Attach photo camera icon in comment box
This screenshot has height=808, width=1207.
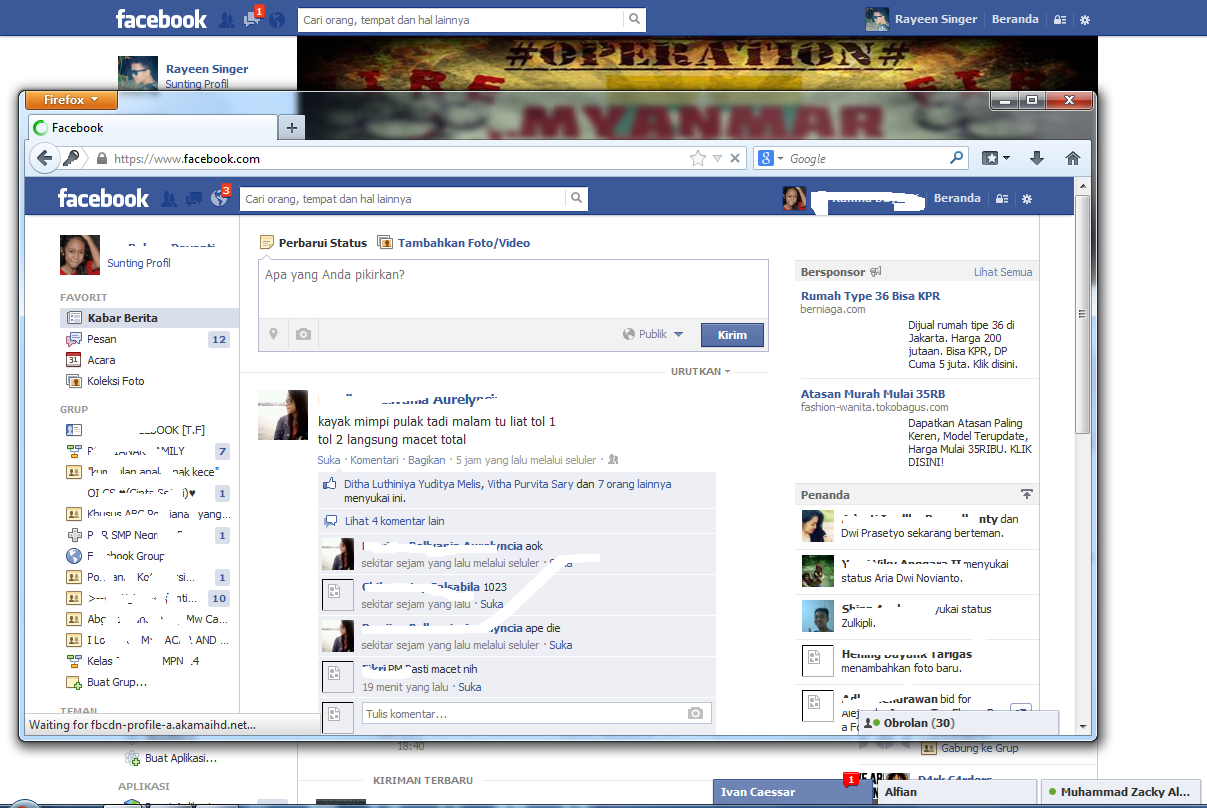[695, 713]
